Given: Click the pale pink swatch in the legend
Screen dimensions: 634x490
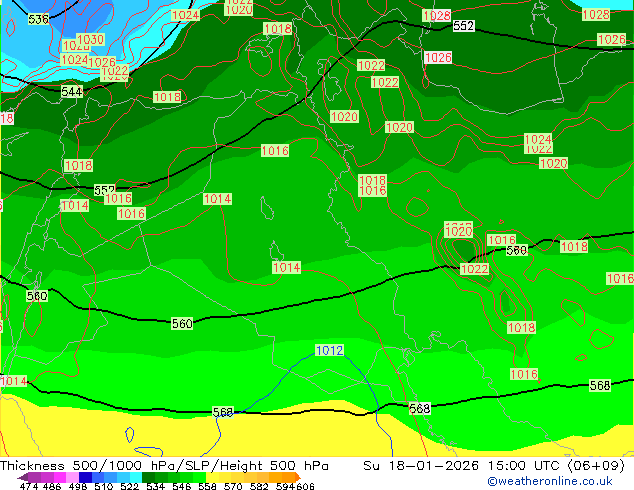Looking at the screenshot, I should 72,477.
